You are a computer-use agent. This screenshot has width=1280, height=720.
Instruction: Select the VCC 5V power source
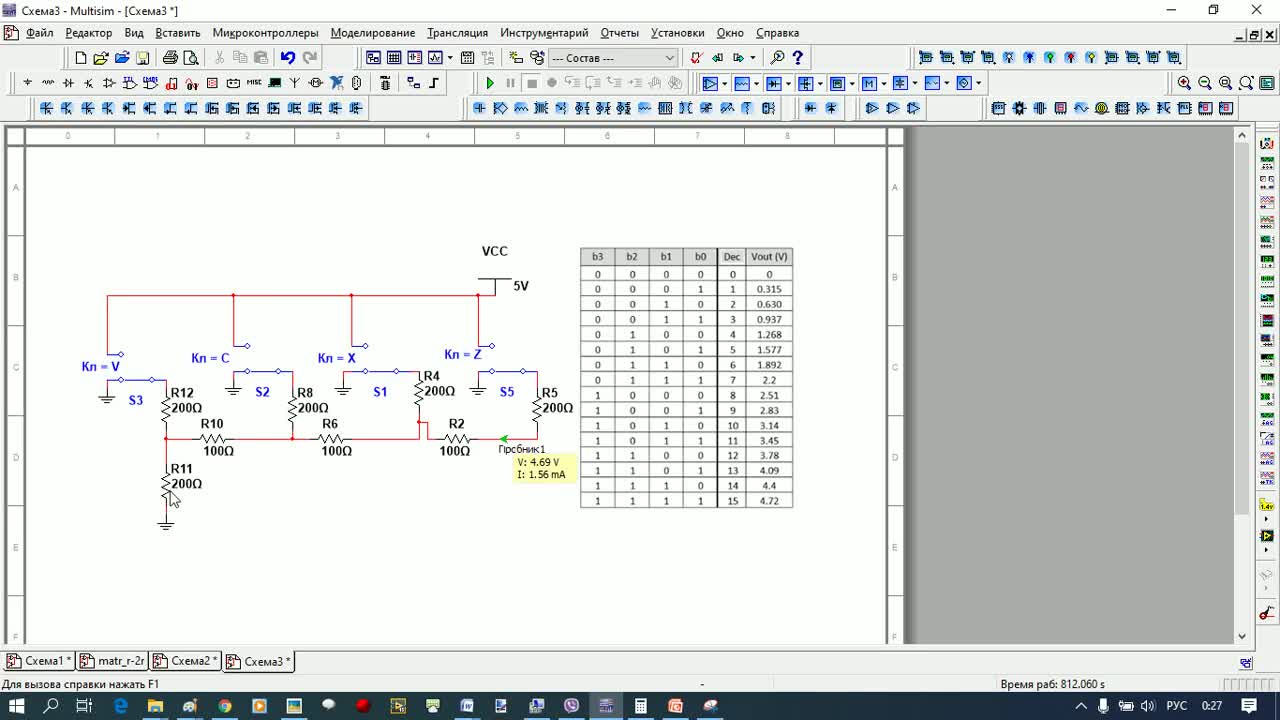(x=495, y=285)
